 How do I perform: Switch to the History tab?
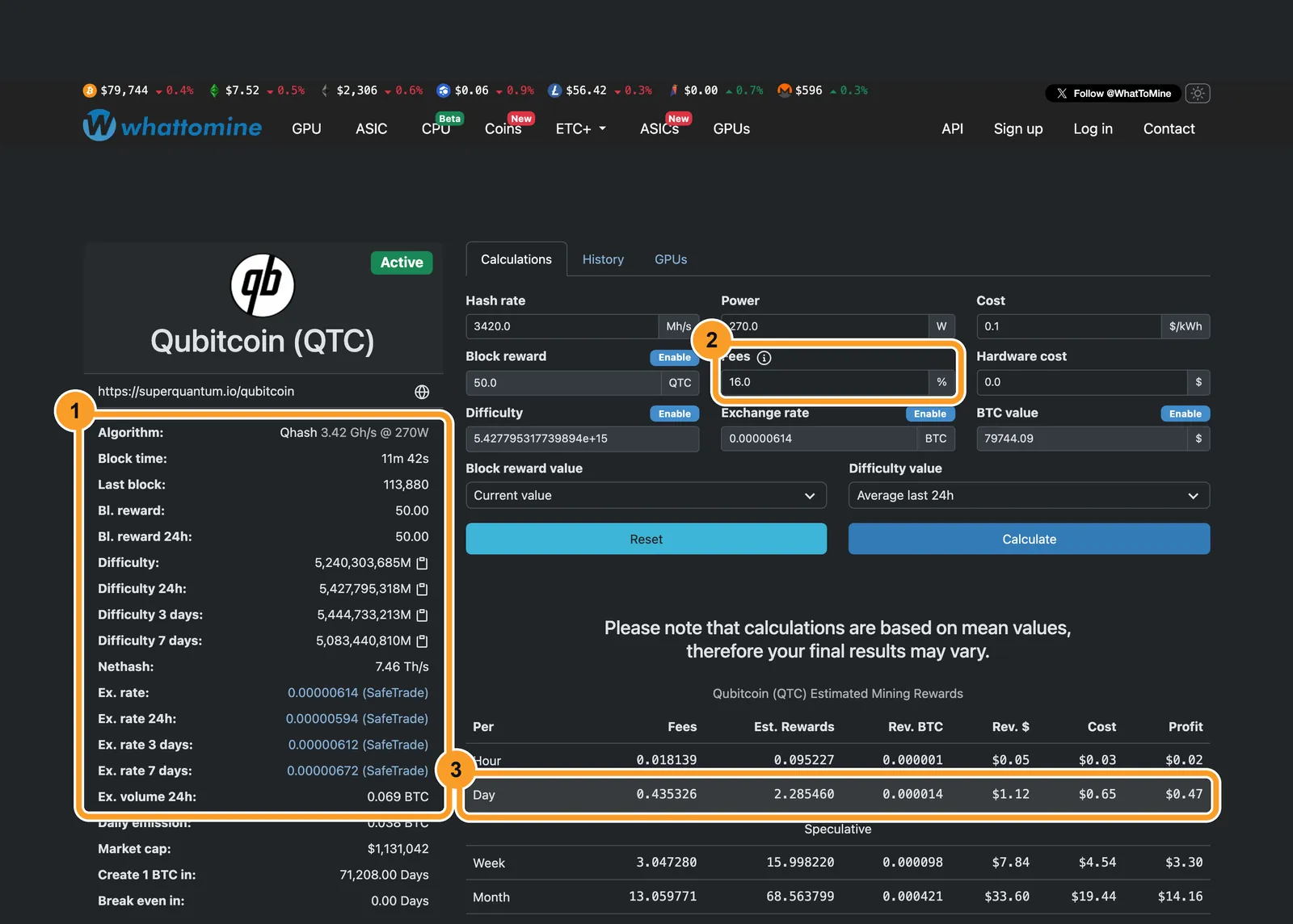point(603,259)
